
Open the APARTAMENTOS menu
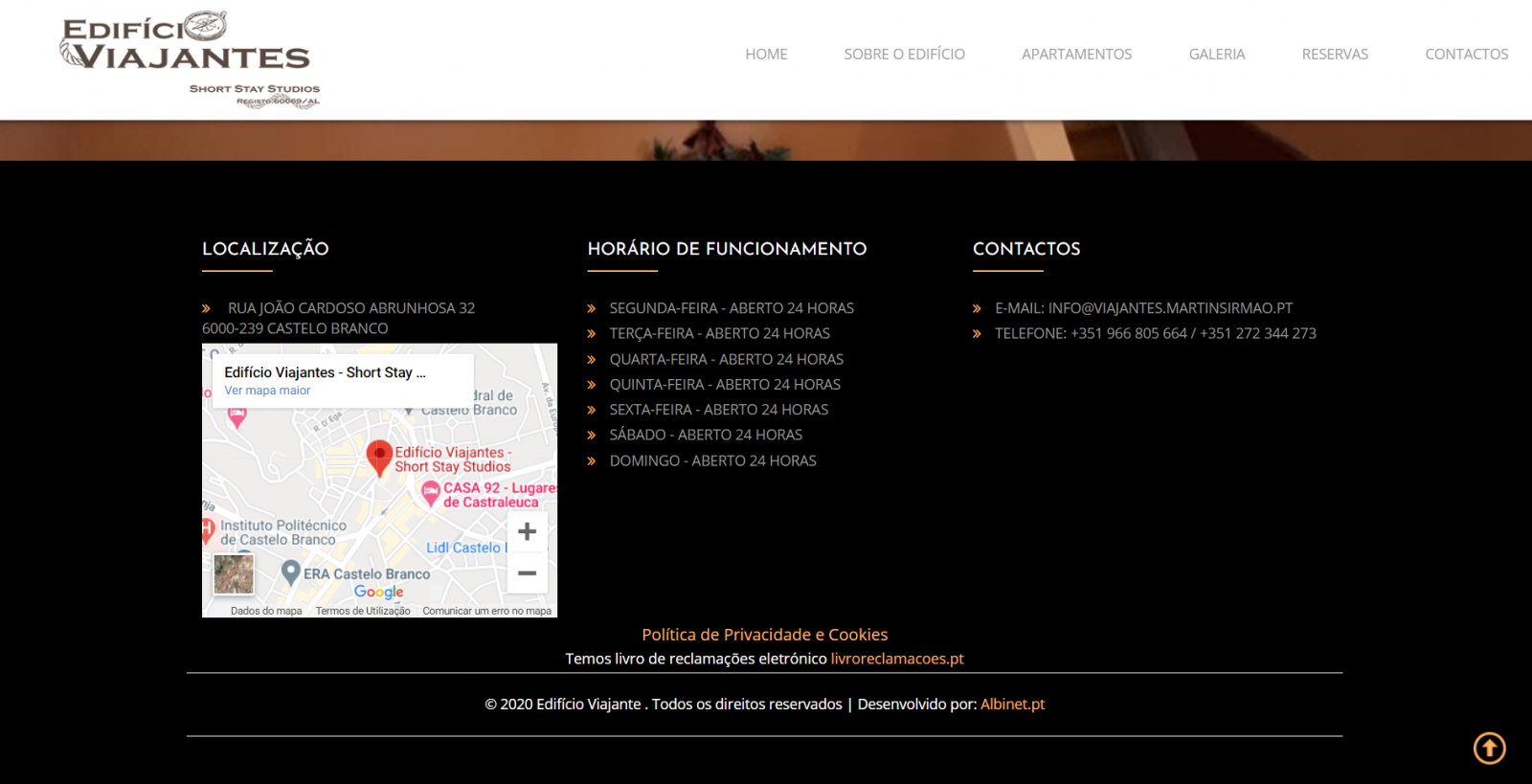[x=1076, y=55]
